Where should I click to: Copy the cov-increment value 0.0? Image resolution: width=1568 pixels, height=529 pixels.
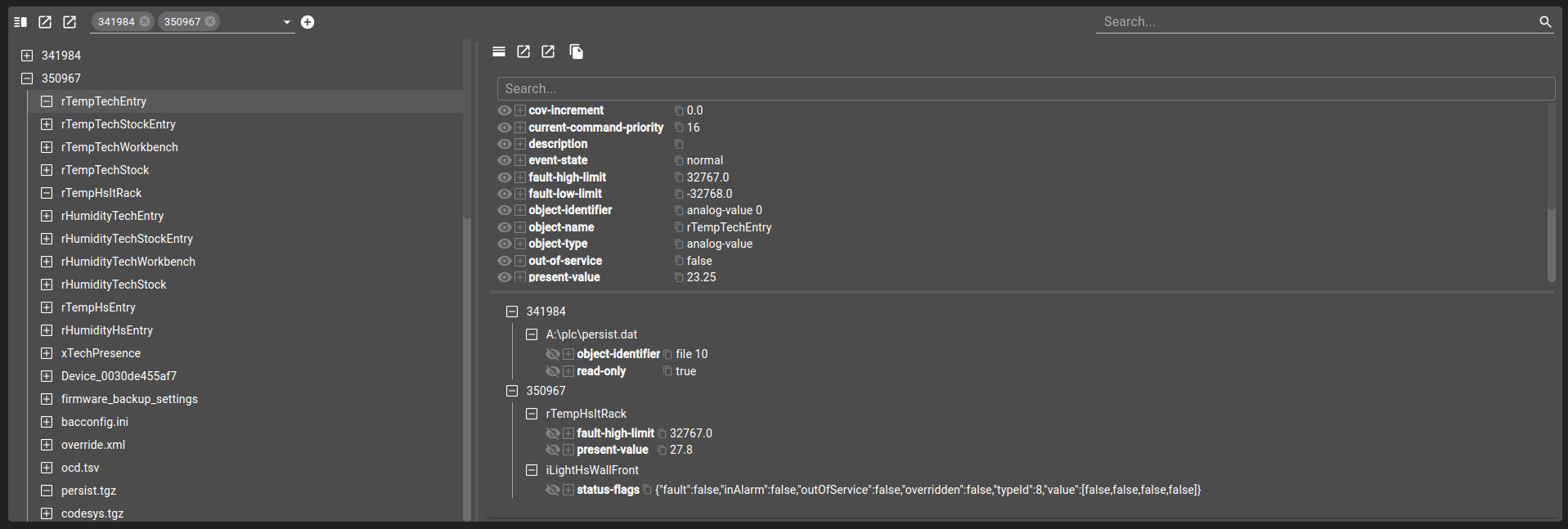[x=679, y=110]
